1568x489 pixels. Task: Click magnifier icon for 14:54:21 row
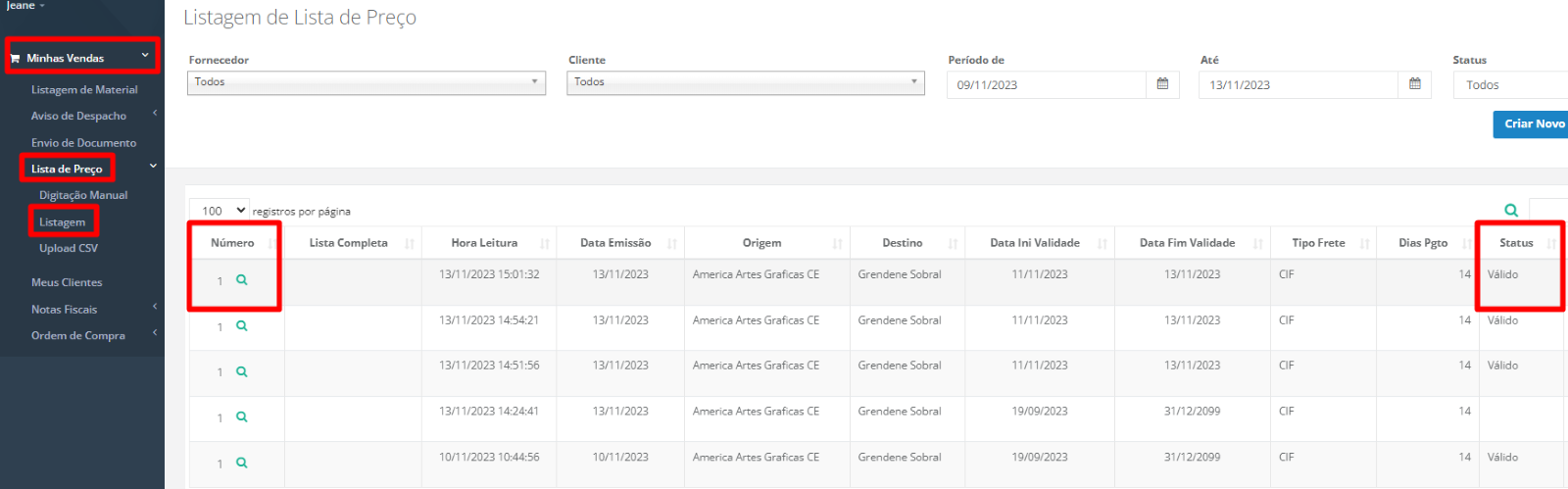241,326
